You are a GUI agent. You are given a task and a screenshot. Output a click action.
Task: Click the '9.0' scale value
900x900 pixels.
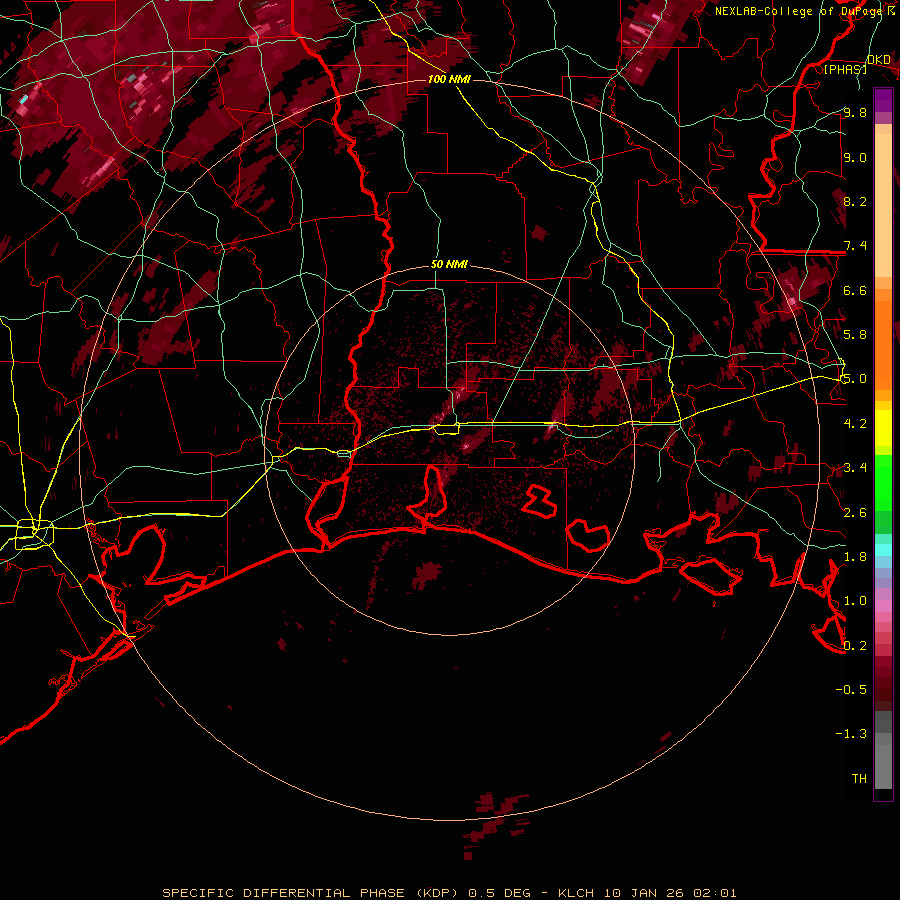(x=855, y=157)
